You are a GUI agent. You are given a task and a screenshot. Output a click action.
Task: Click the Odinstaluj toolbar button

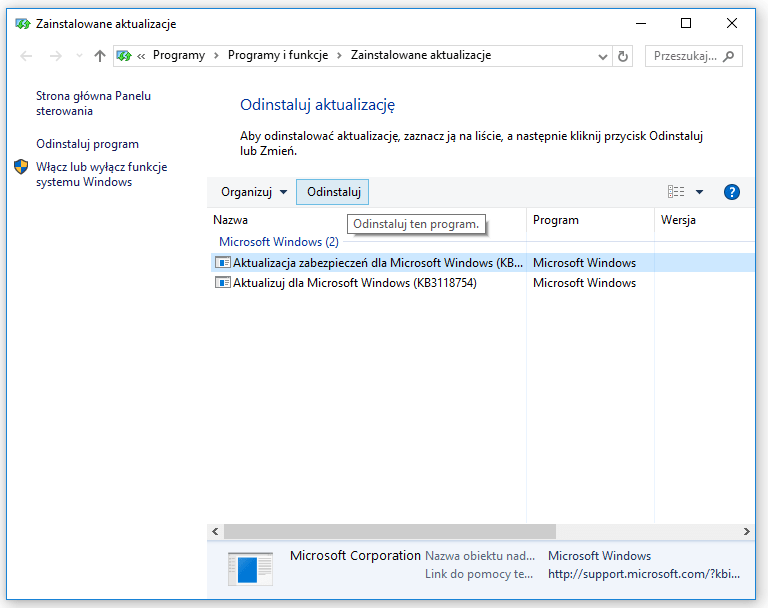tap(333, 192)
